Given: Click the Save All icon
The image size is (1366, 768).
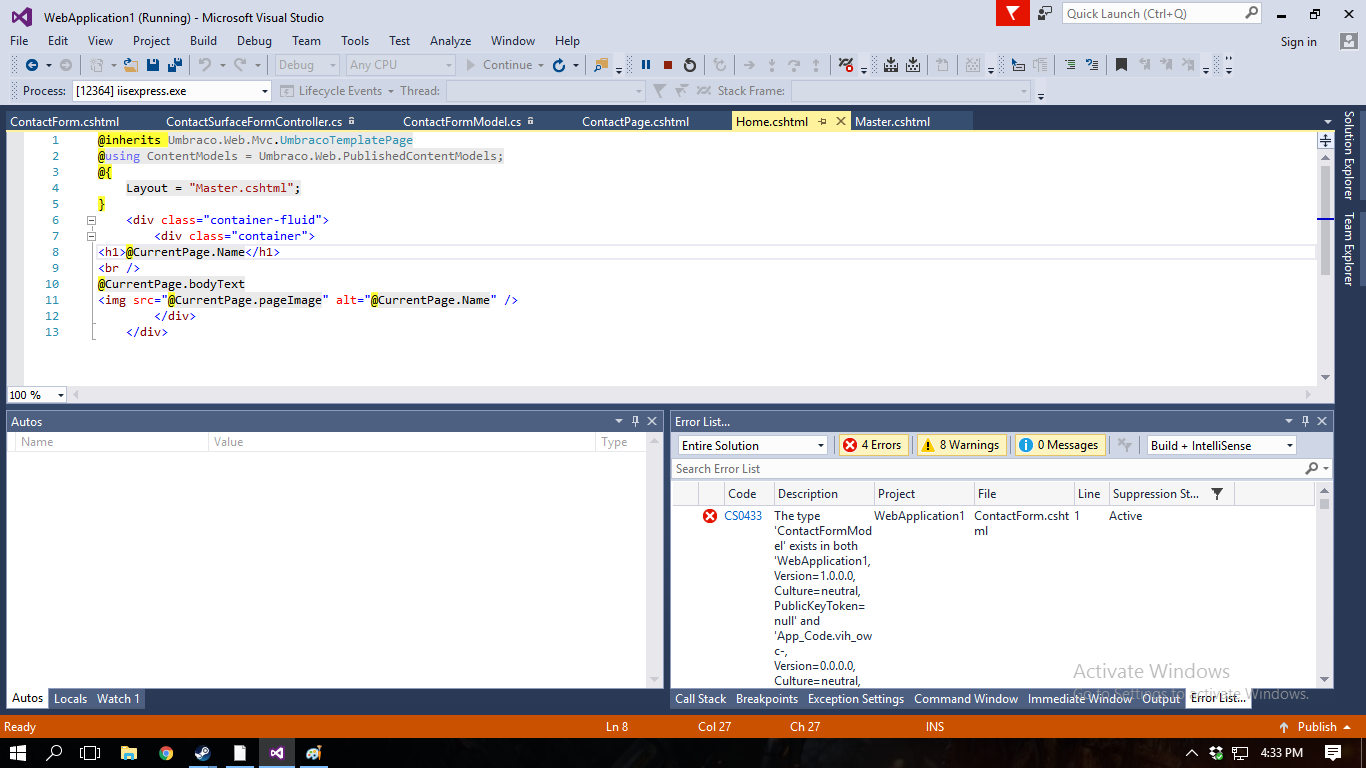Looking at the screenshot, I should point(175,65).
